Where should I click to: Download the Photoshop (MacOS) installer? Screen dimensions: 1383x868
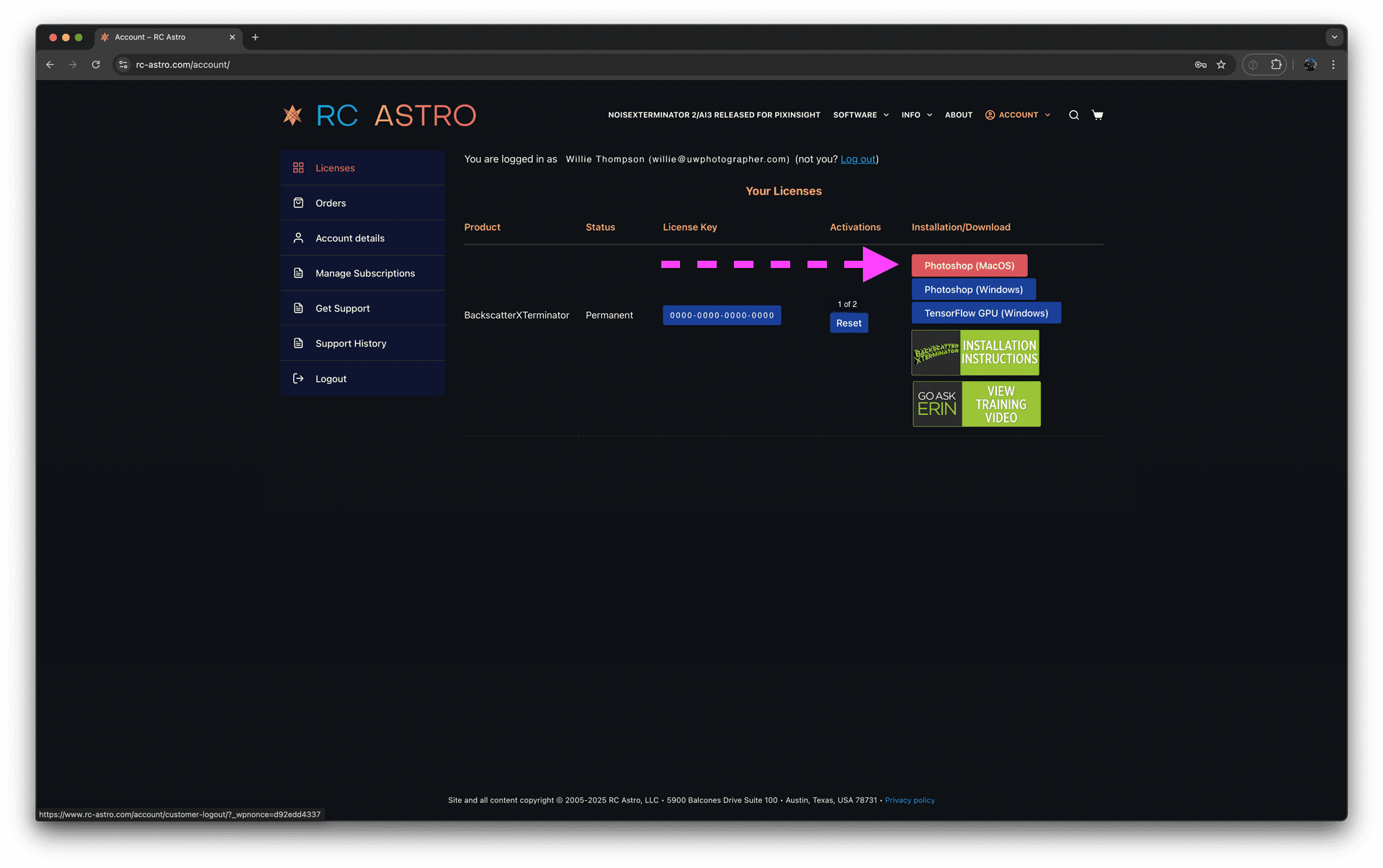(x=969, y=266)
